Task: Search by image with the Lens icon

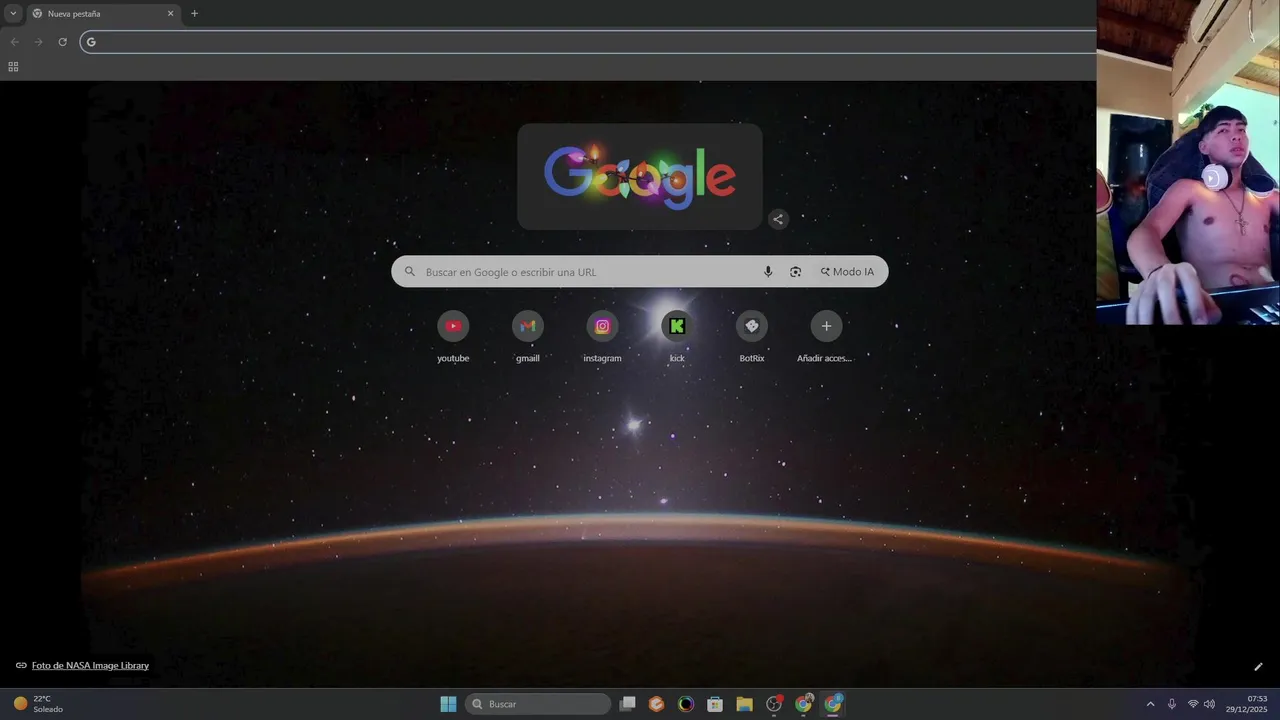Action: pos(796,272)
